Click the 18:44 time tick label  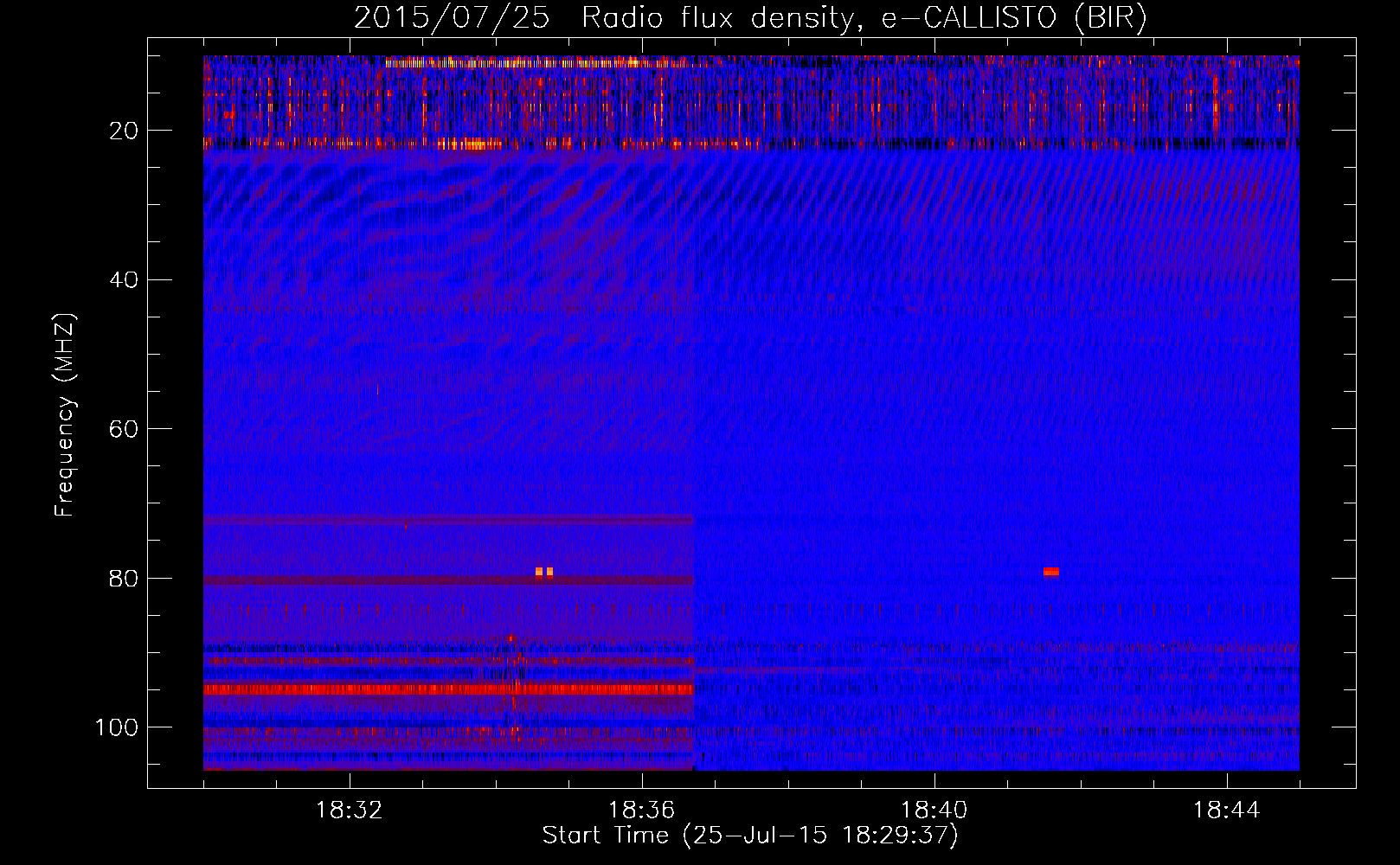1227,811
